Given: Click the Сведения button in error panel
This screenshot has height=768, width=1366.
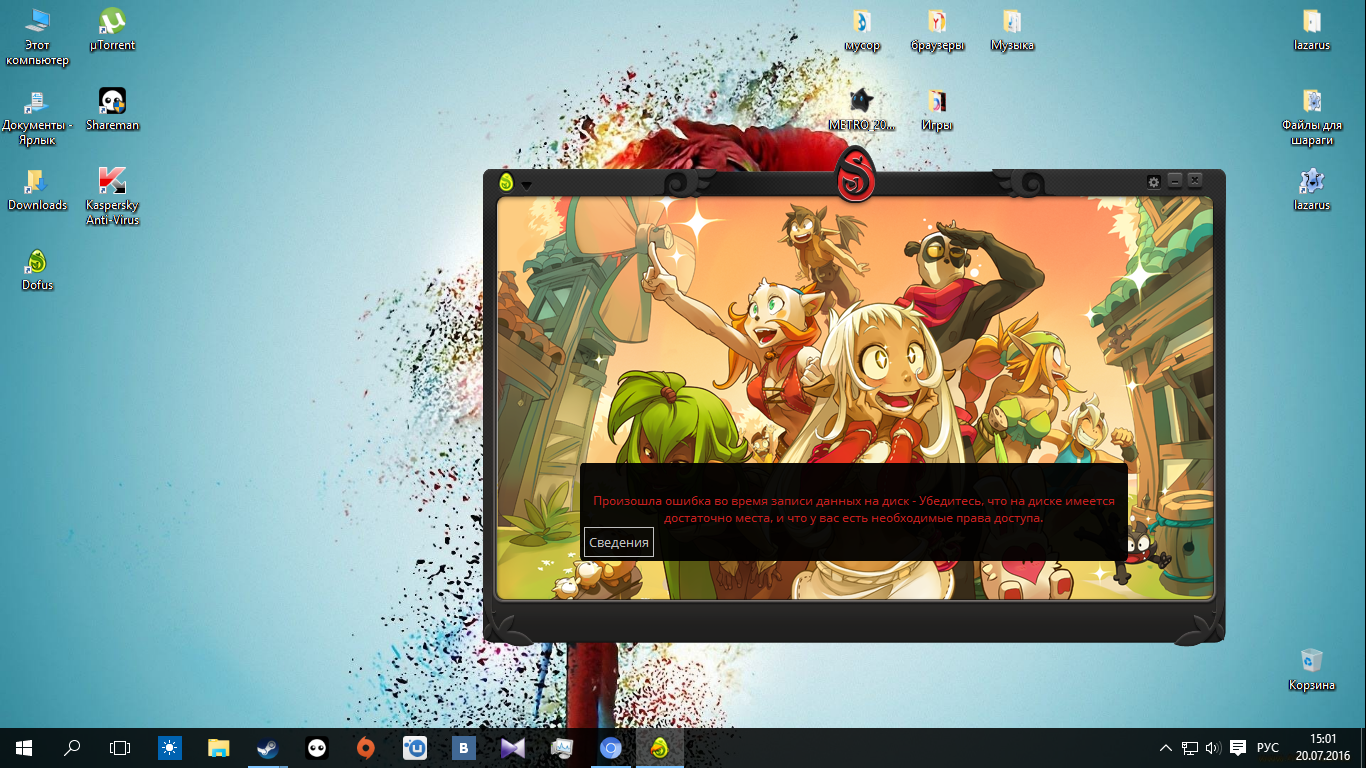Looking at the screenshot, I should click(618, 542).
